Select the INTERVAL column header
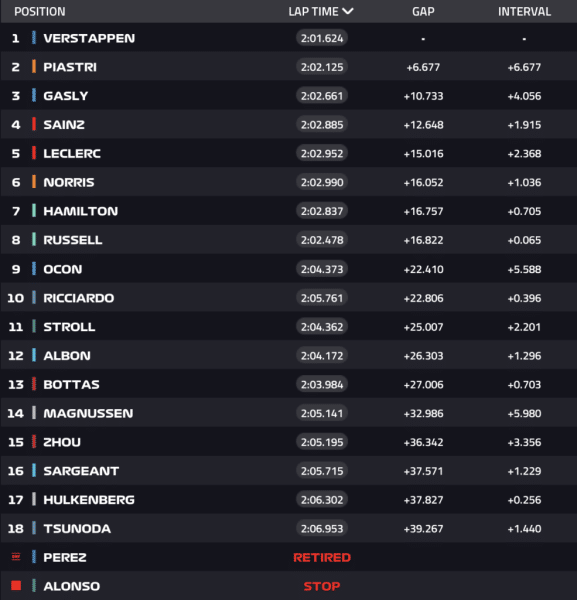This screenshot has height=600, width=577. point(524,11)
